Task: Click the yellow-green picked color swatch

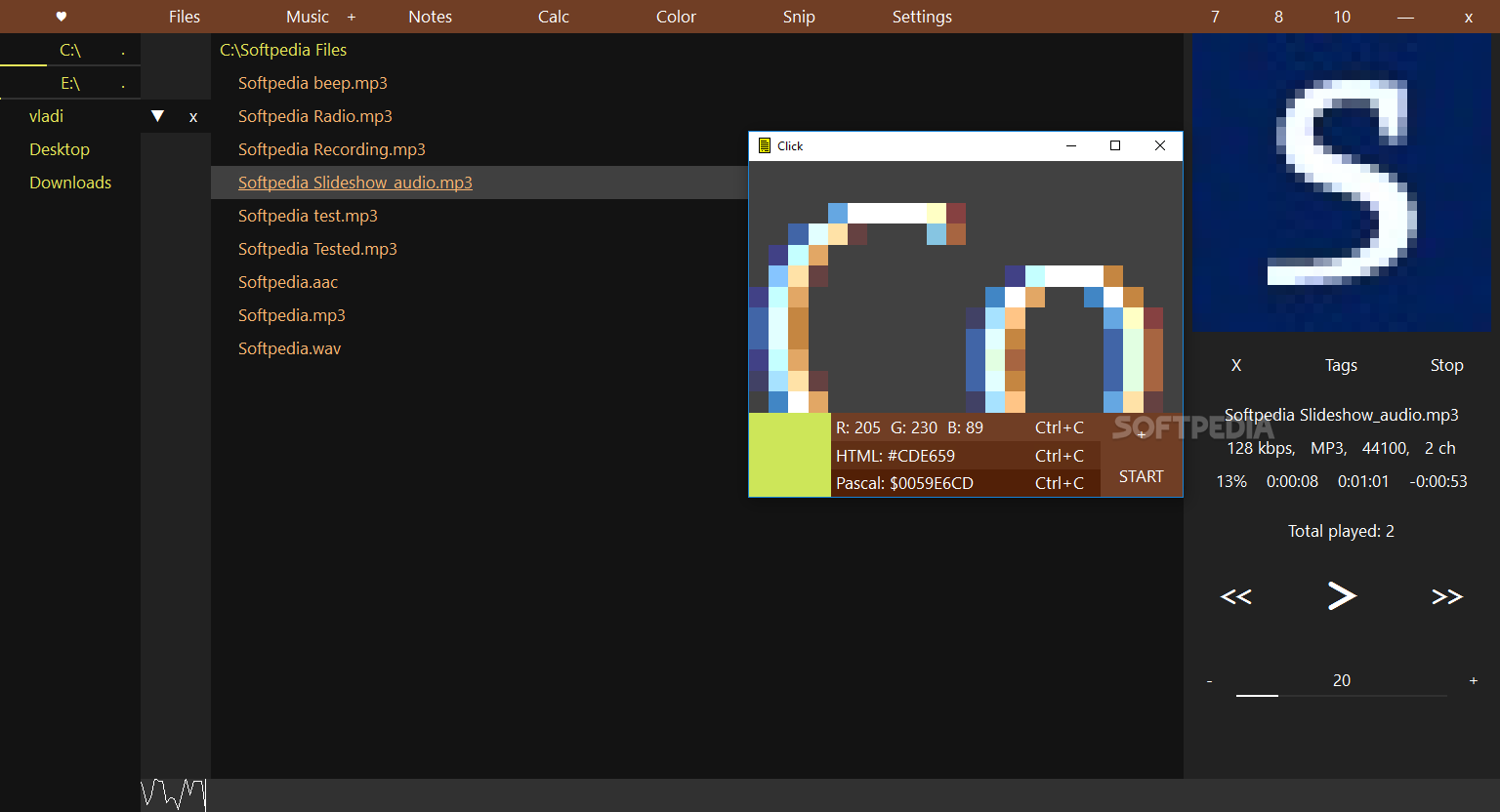Action: click(790, 455)
